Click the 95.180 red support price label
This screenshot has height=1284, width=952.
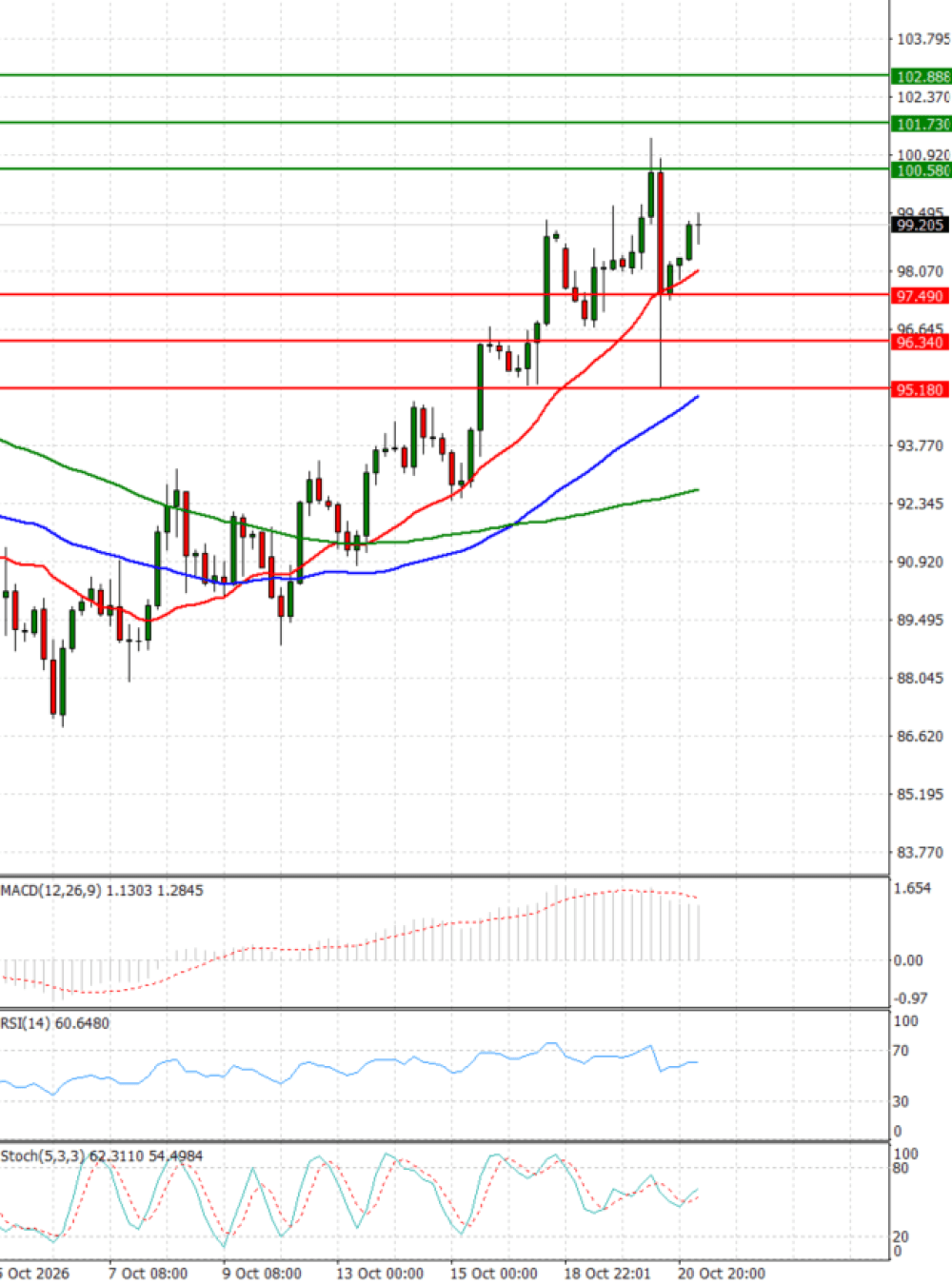click(921, 390)
